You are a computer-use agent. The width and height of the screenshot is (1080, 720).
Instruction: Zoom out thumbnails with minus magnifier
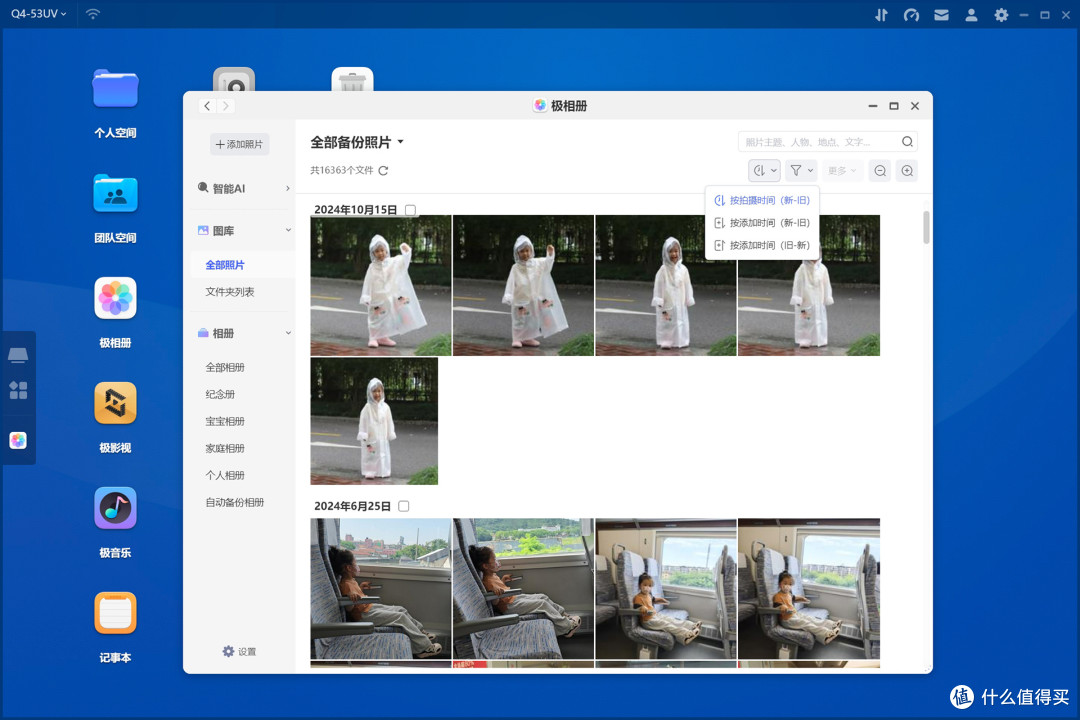[880, 171]
